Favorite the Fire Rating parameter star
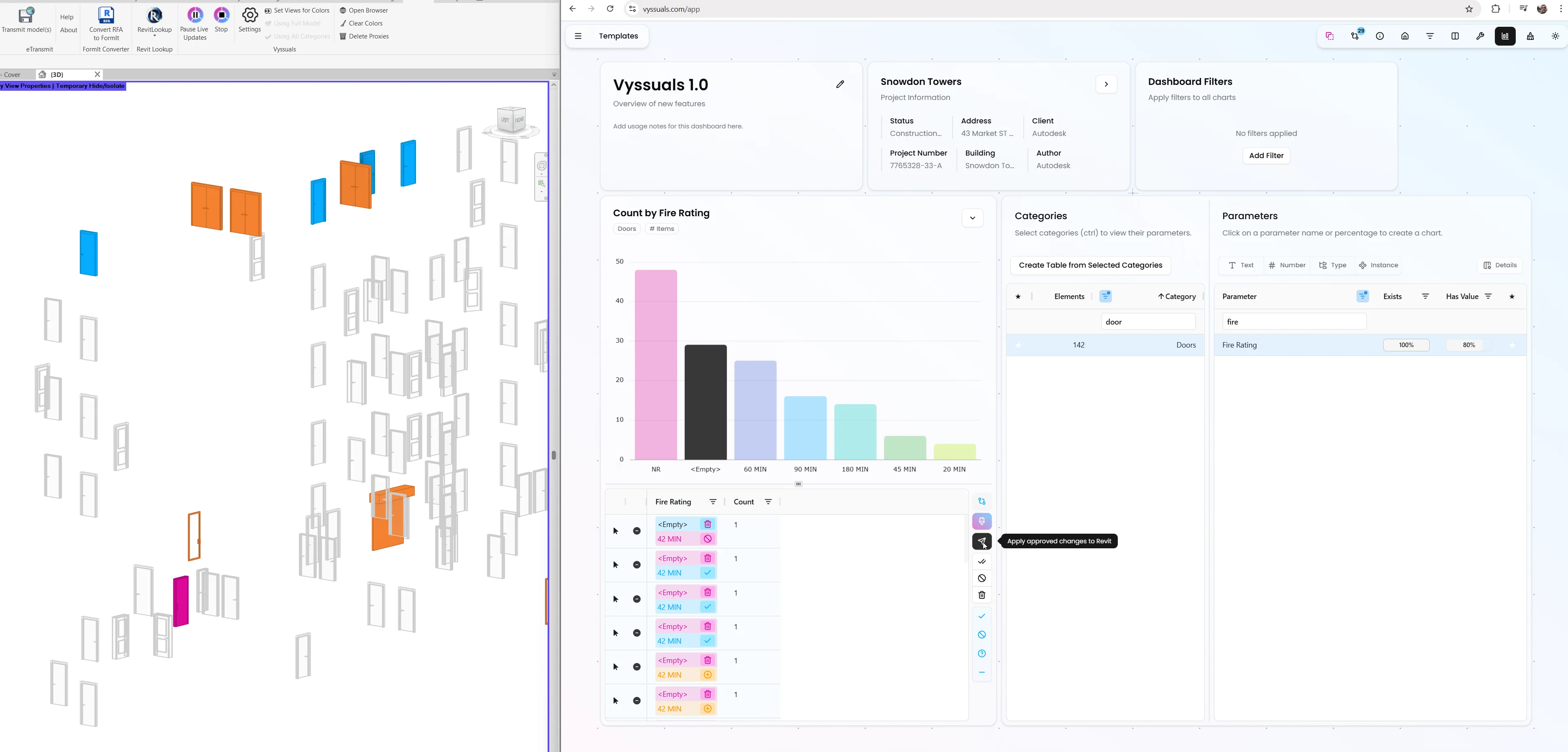The image size is (1568, 752). tap(1512, 345)
